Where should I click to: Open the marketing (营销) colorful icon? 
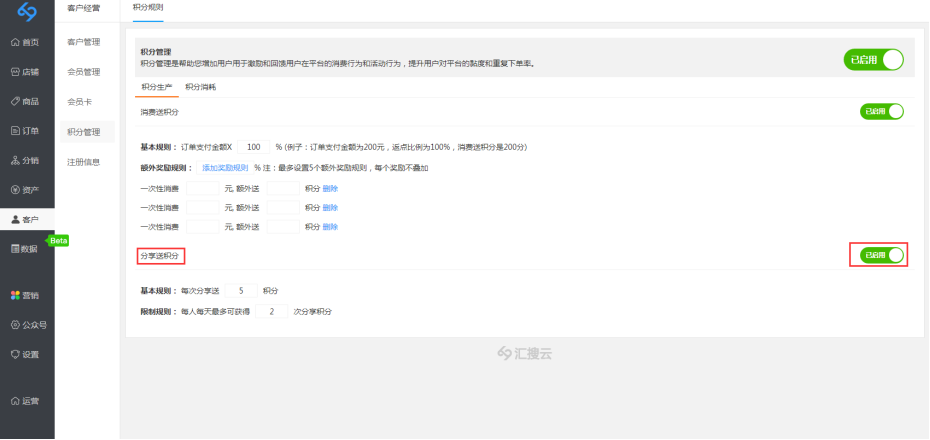(x=15, y=295)
